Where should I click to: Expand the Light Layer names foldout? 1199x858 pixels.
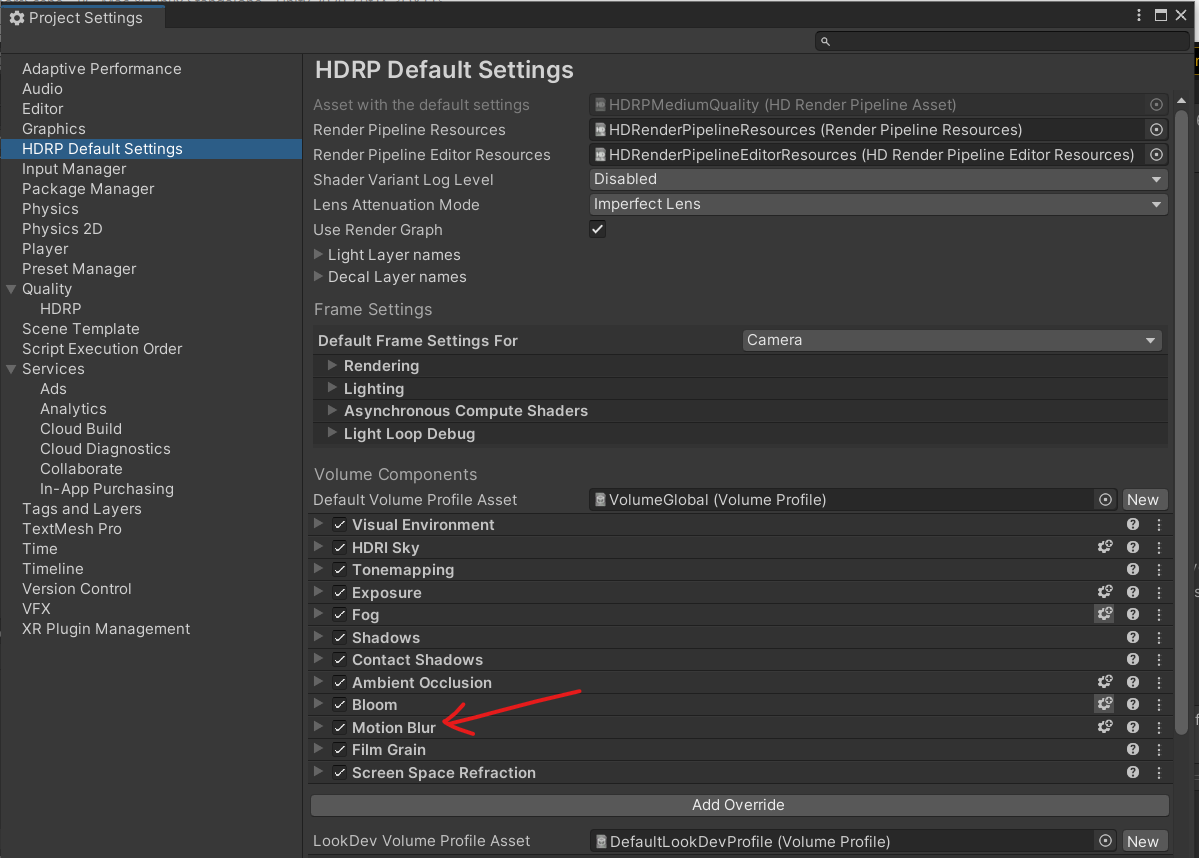[319, 255]
